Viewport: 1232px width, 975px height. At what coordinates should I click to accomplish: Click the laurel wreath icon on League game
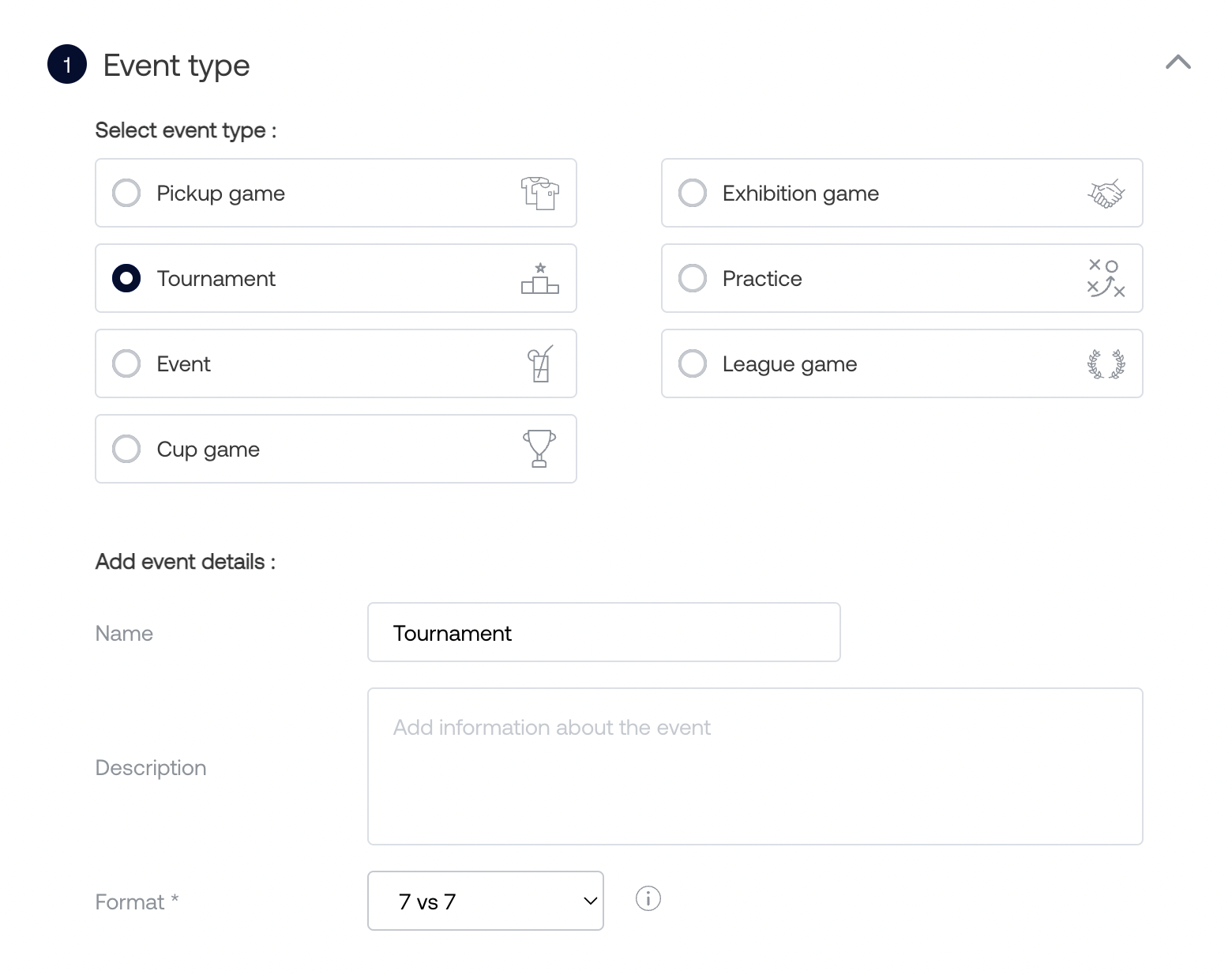tap(1106, 363)
